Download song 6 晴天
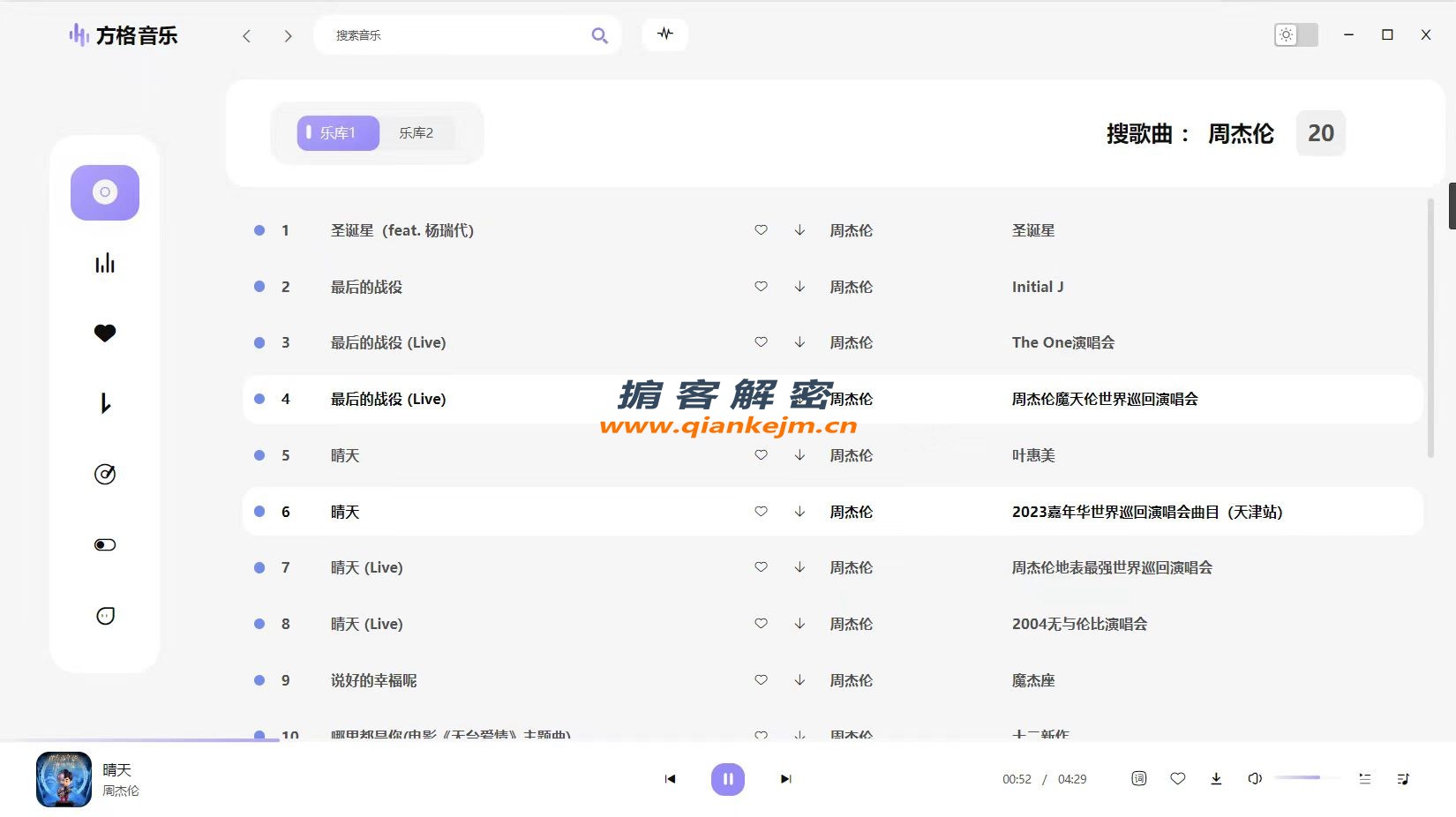Image resolution: width=1456 pixels, height=817 pixels. pyautogui.click(x=799, y=512)
